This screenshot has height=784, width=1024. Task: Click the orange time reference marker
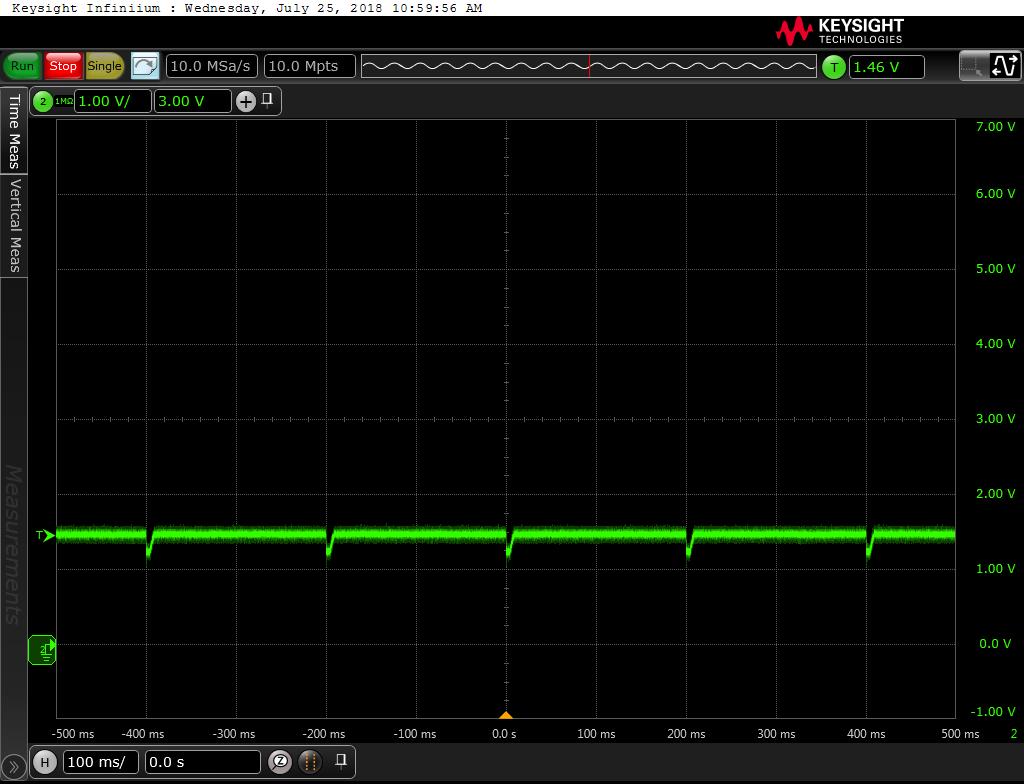click(506, 715)
